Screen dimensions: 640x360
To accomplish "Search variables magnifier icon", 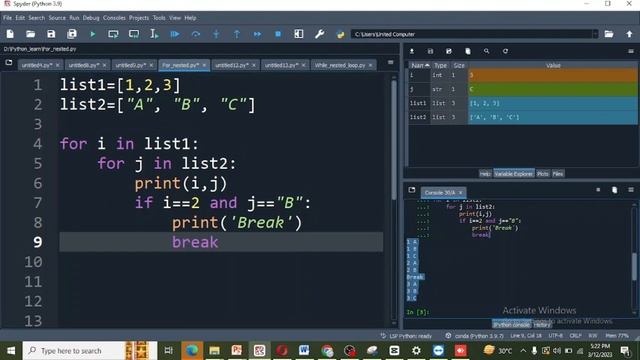I will click(487, 51).
